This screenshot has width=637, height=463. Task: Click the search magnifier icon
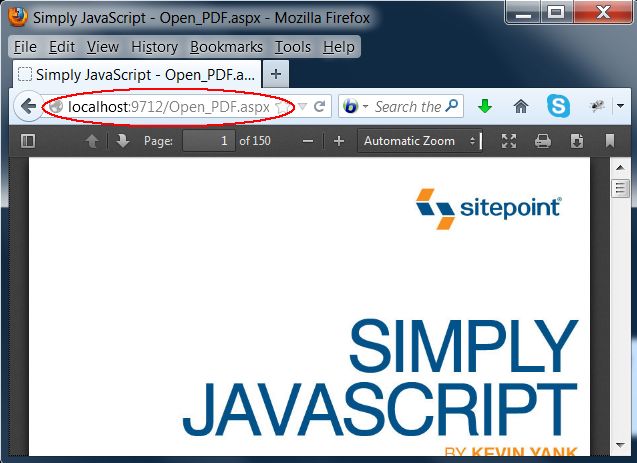coord(452,106)
